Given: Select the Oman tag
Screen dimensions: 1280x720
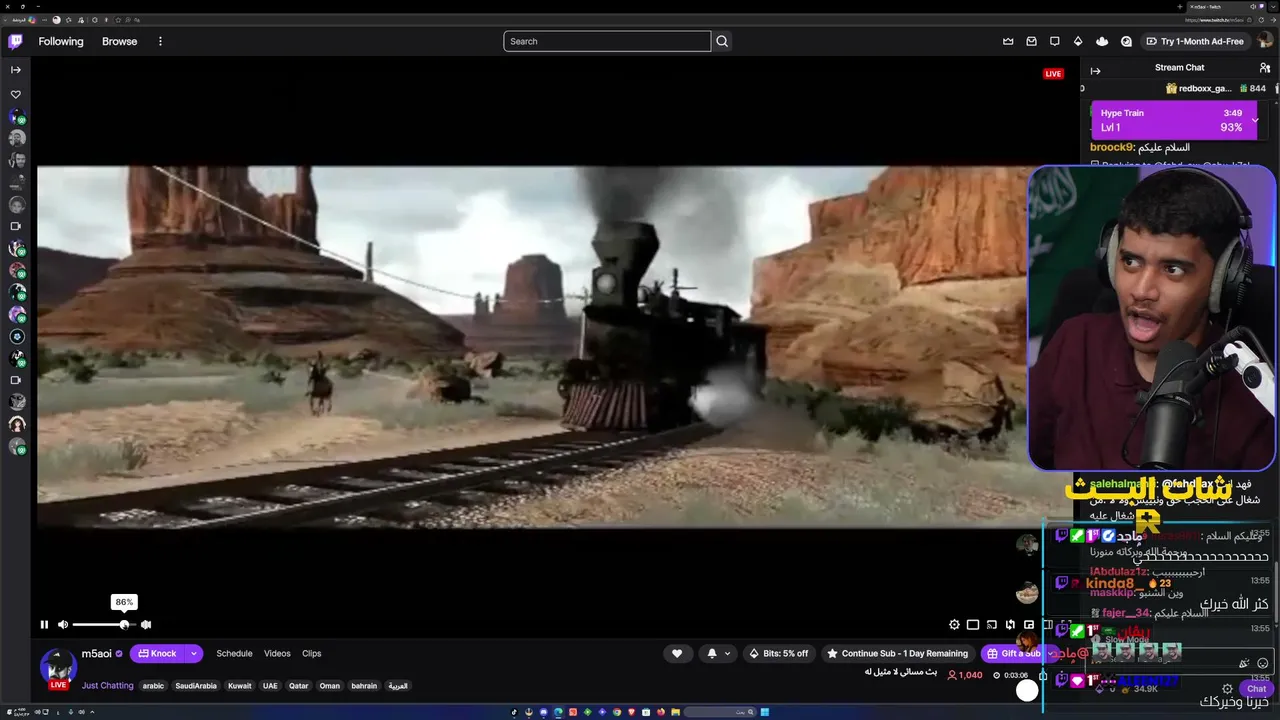Looking at the screenshot, I should pyautogui.click(x=330, y=686).
